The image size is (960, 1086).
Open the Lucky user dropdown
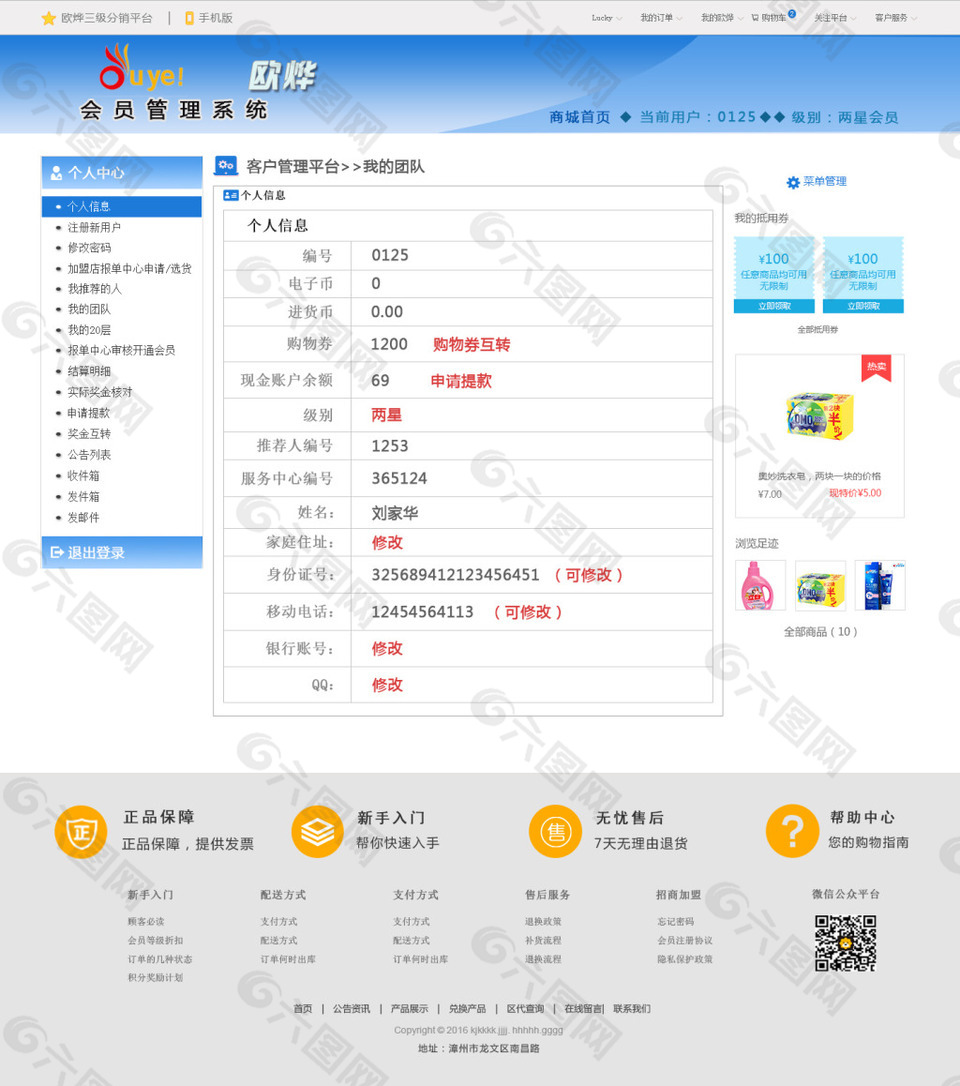pos(606,18)
